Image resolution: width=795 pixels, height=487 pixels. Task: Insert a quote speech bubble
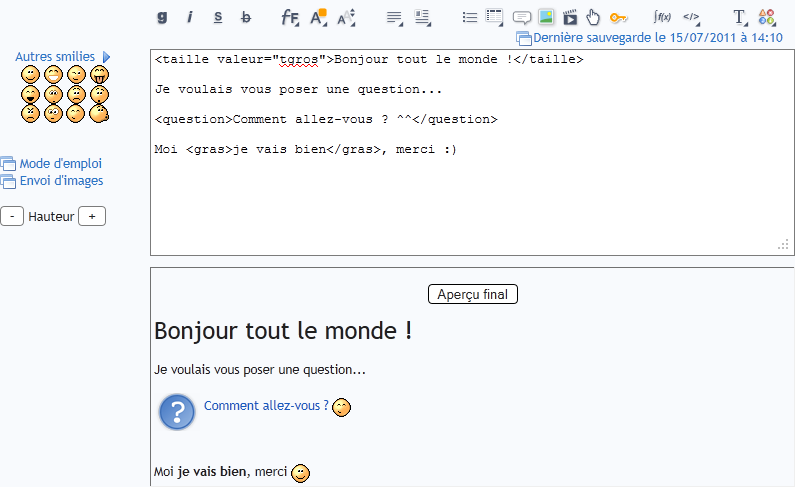[x=522, y=18]
